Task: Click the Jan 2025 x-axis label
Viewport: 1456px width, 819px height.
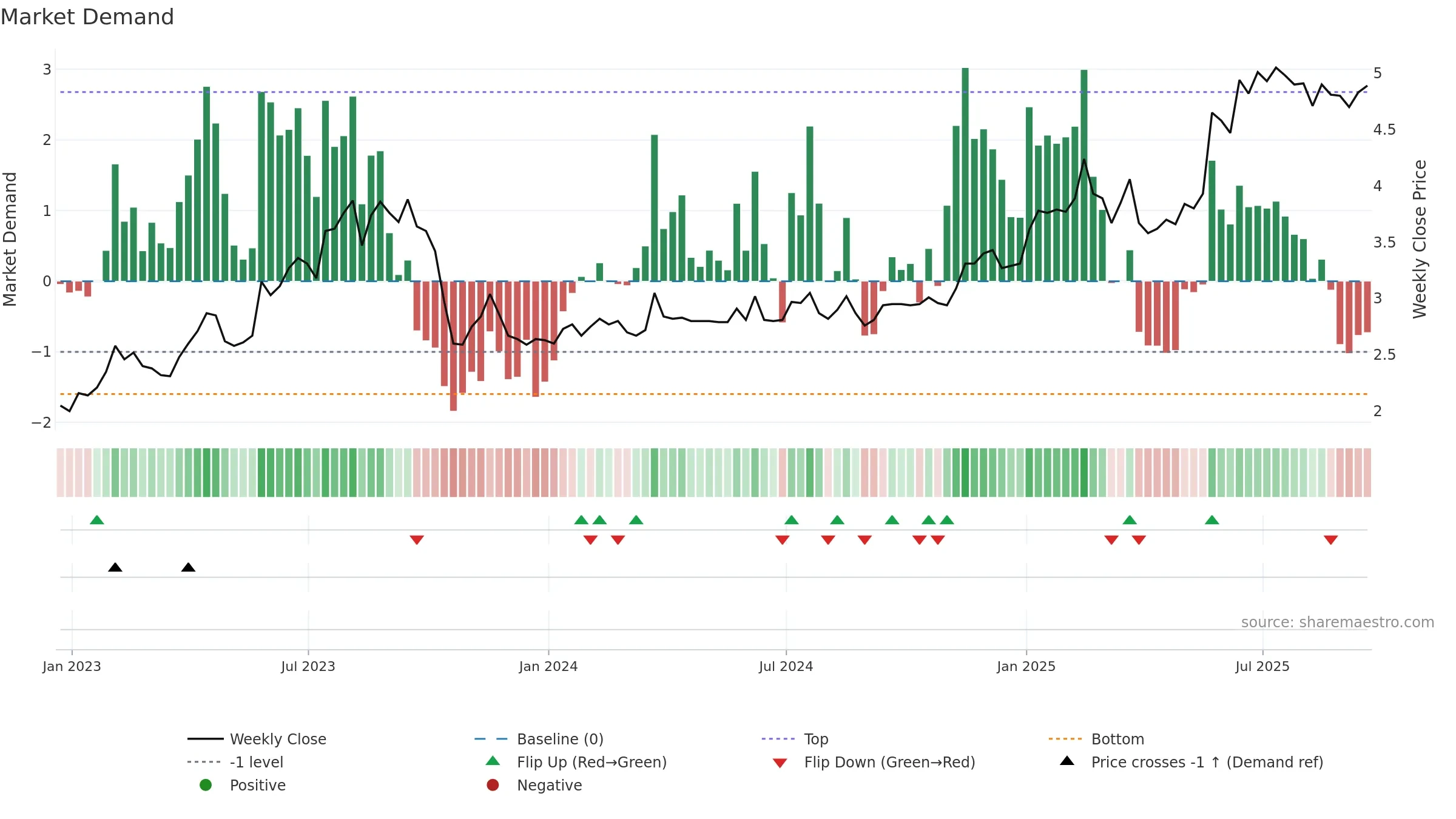Action: tap(1026, 666)
